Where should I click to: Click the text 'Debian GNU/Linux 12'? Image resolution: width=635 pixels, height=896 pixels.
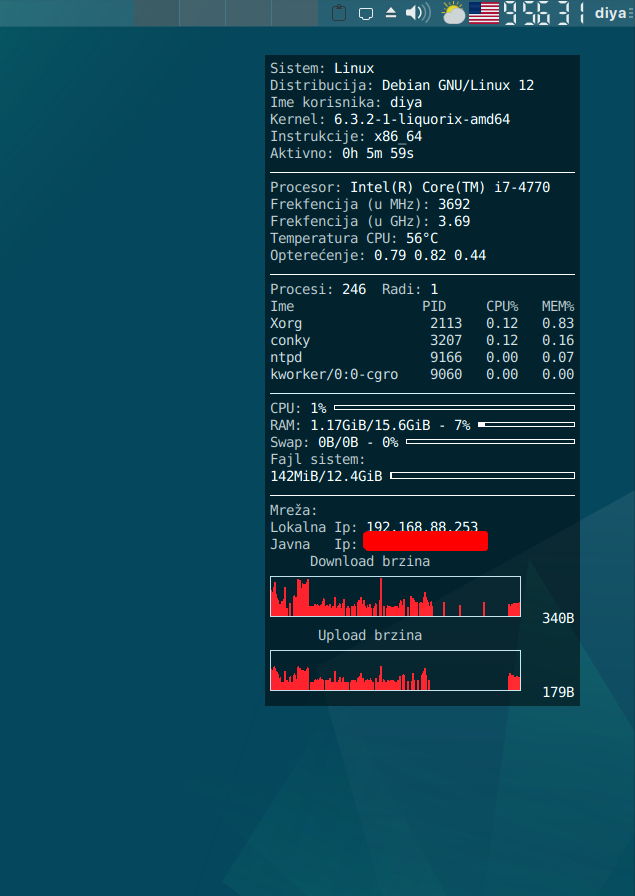coord(458,86)
